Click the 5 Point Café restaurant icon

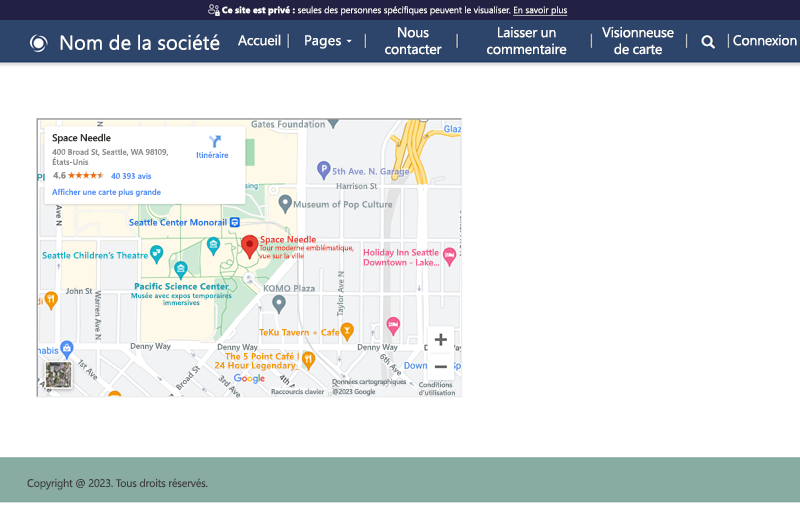[308, 360]
